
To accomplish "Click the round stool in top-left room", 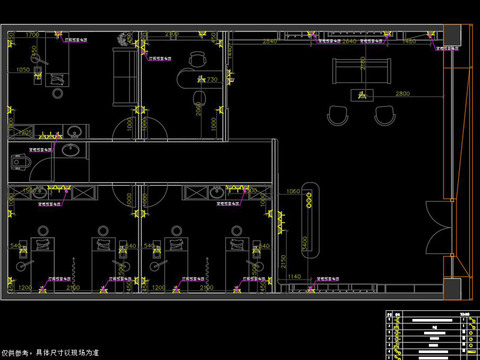I will (x=58, y=93).
